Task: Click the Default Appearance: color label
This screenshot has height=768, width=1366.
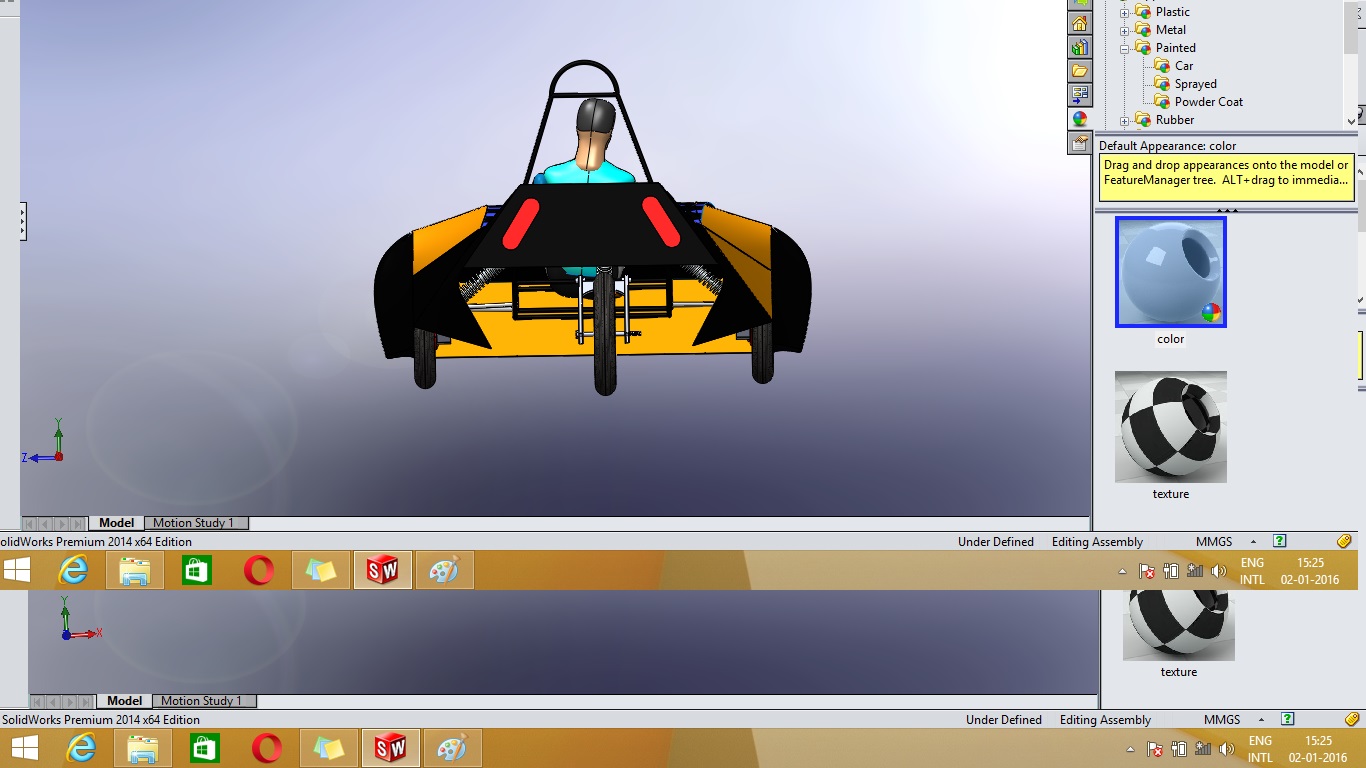Action: [x=1168, y=146]
